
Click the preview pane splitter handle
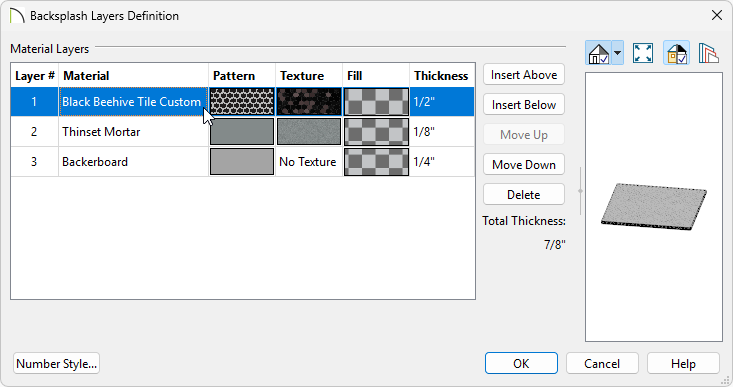point(580,191)
